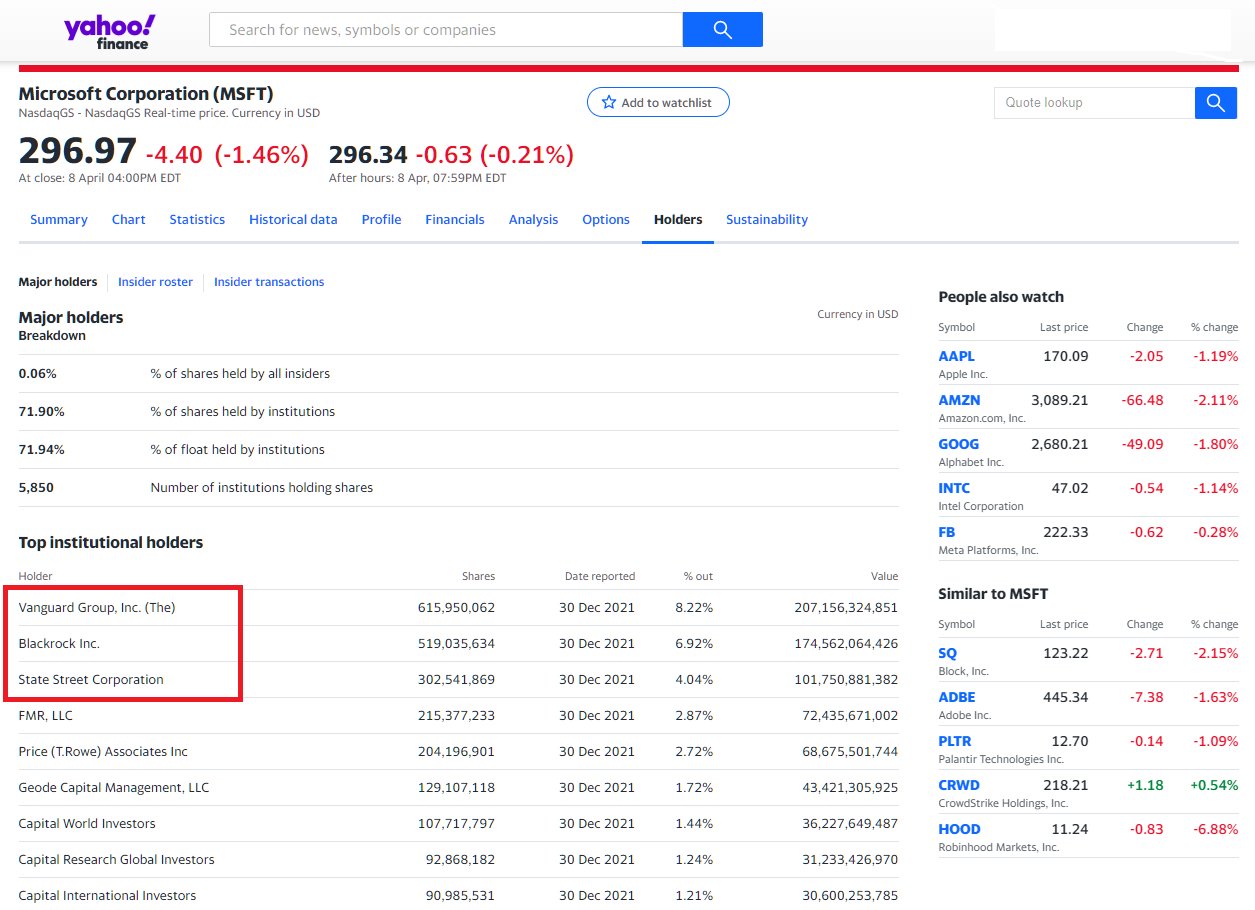1255x910 pixels.
Task: Click the Value column header
Action: pyautogui.click(x=884, y=576)
